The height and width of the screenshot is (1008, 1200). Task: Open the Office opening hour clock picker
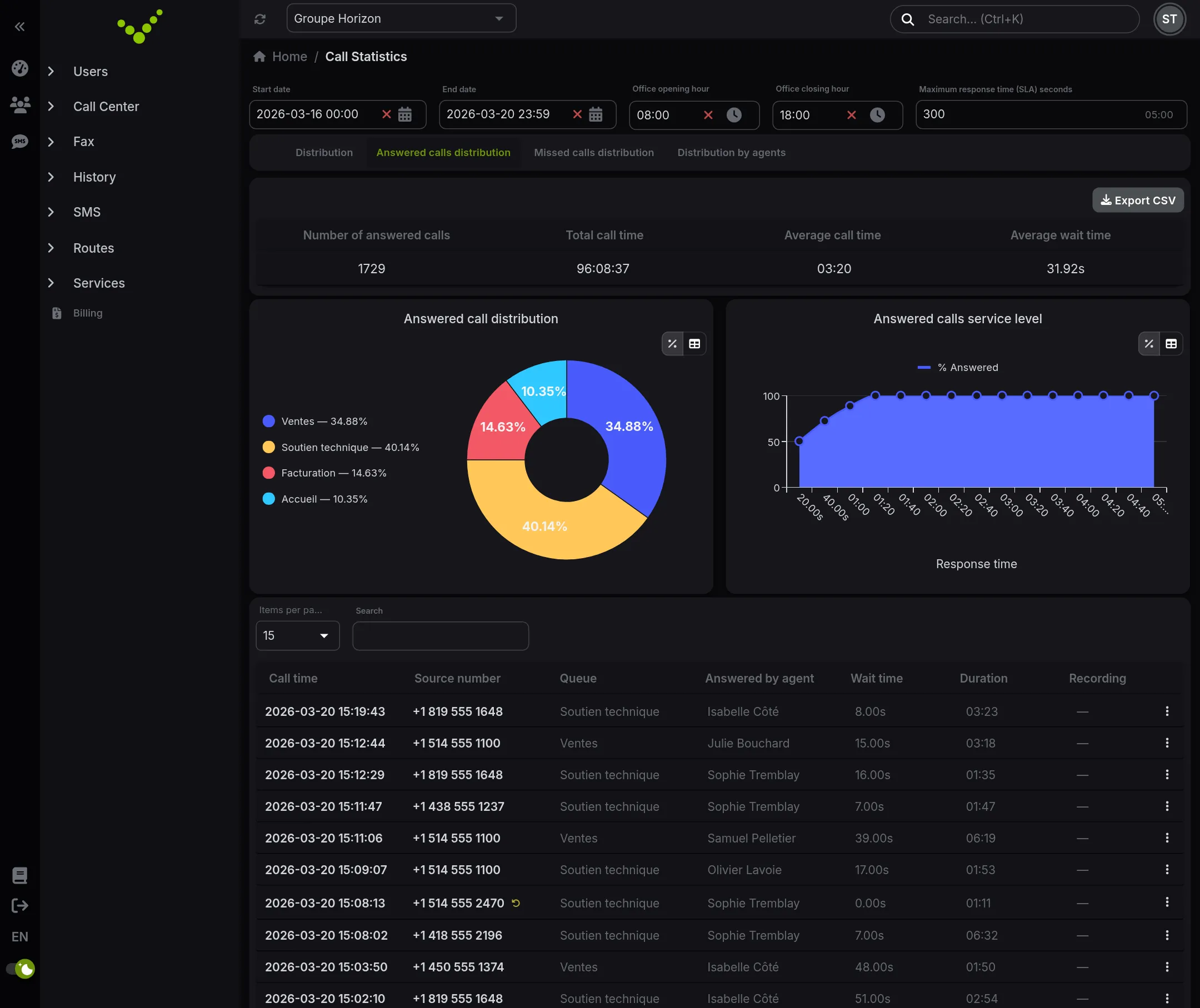(x=734, y=115)
